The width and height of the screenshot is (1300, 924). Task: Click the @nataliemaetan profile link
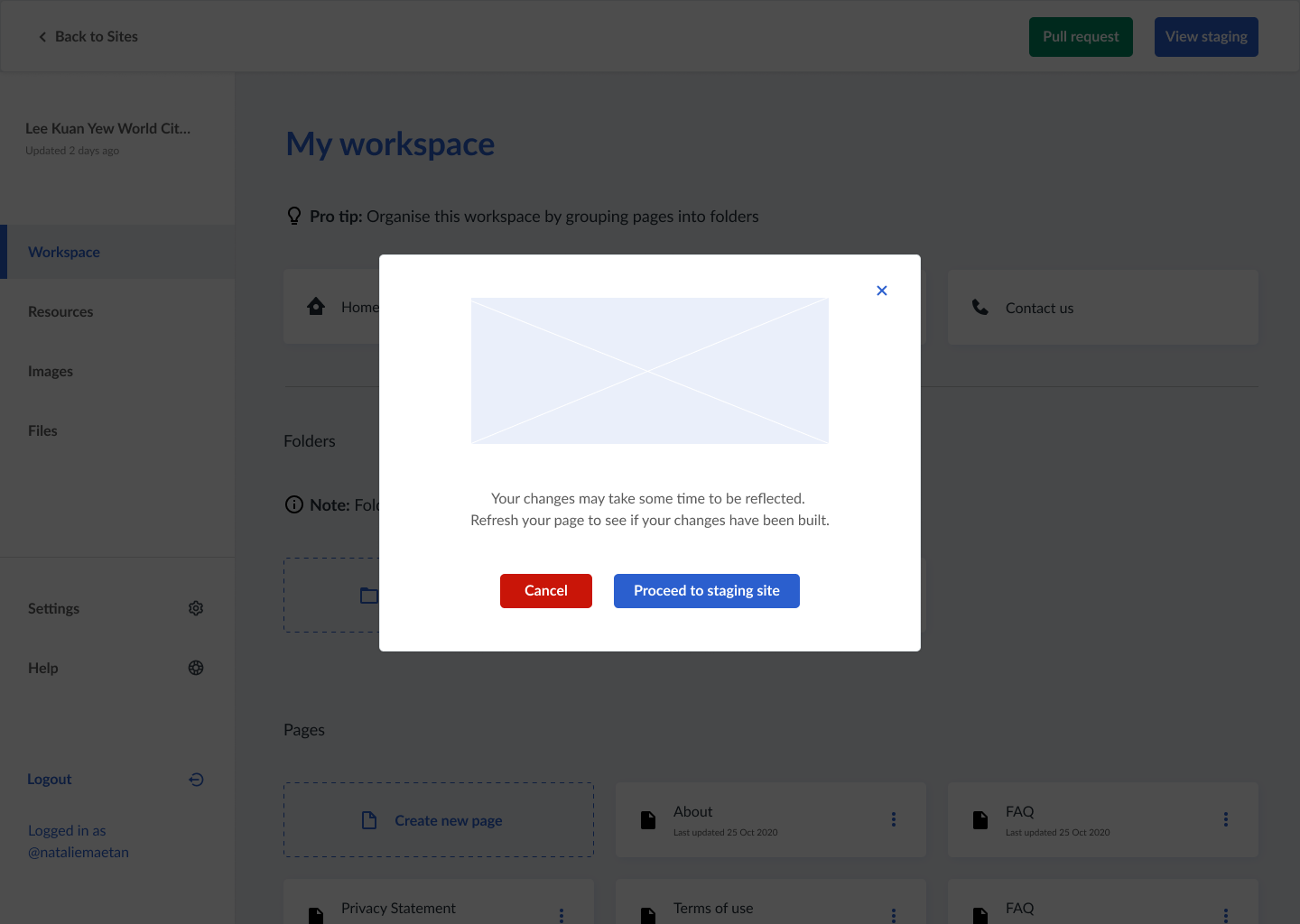78,851
